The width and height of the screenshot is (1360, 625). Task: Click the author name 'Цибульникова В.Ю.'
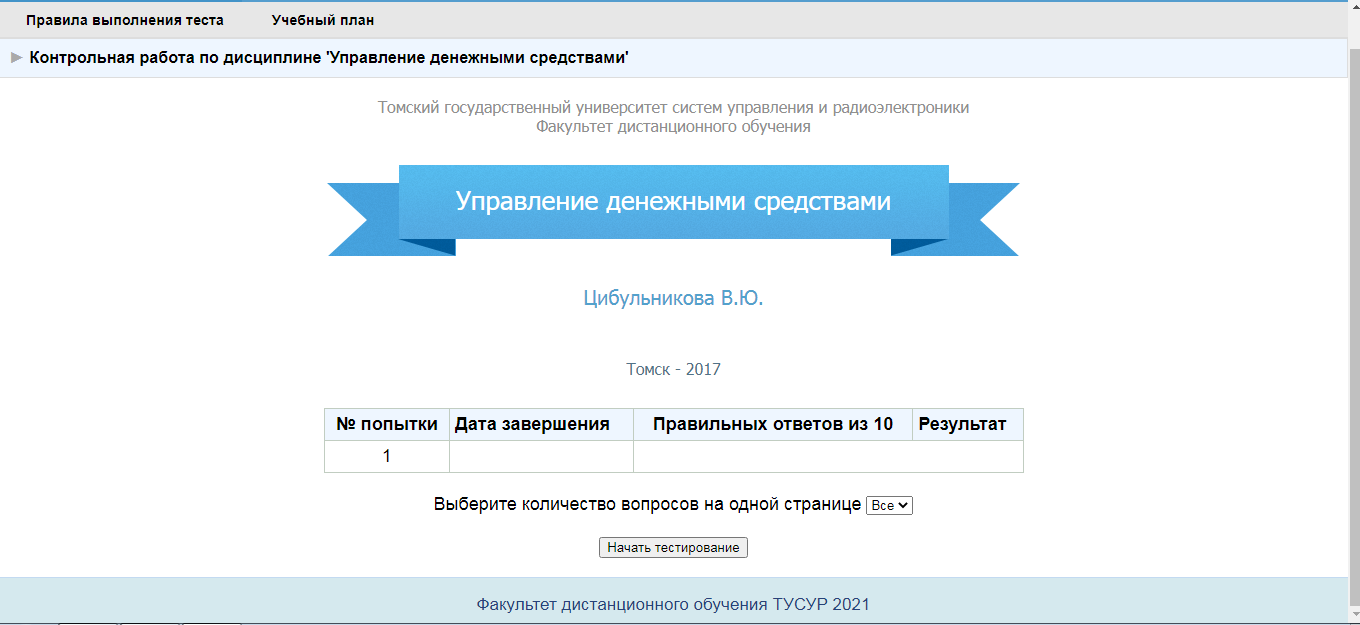(673, 298)
